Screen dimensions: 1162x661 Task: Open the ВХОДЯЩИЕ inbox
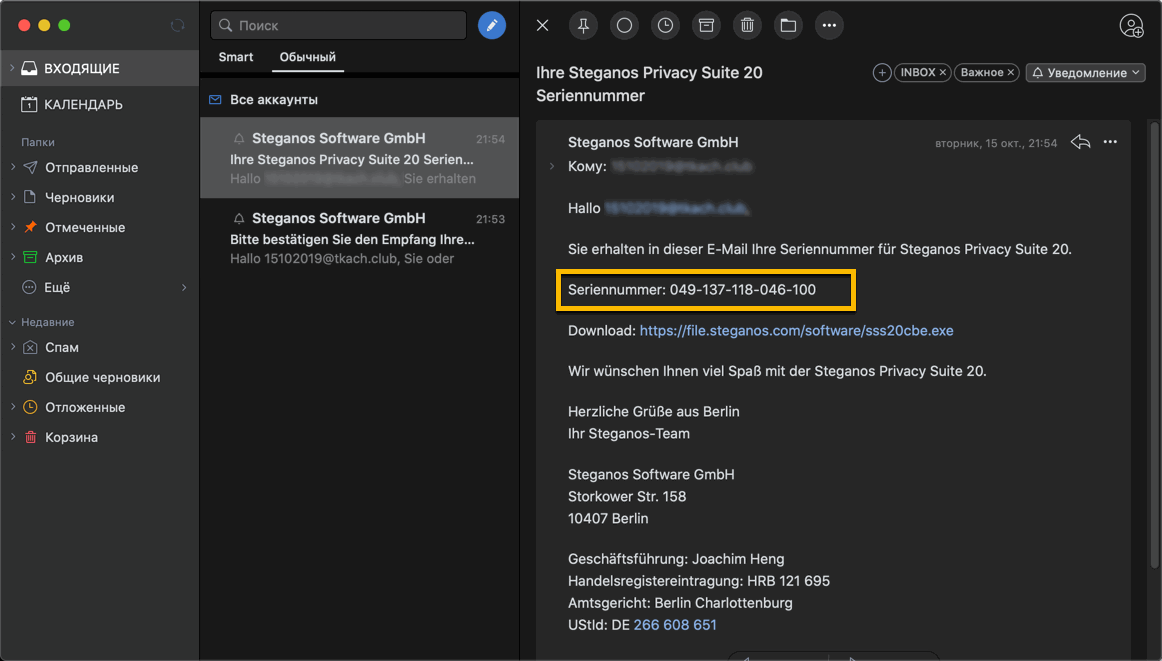pyautogui.click(x=99, y=68)
